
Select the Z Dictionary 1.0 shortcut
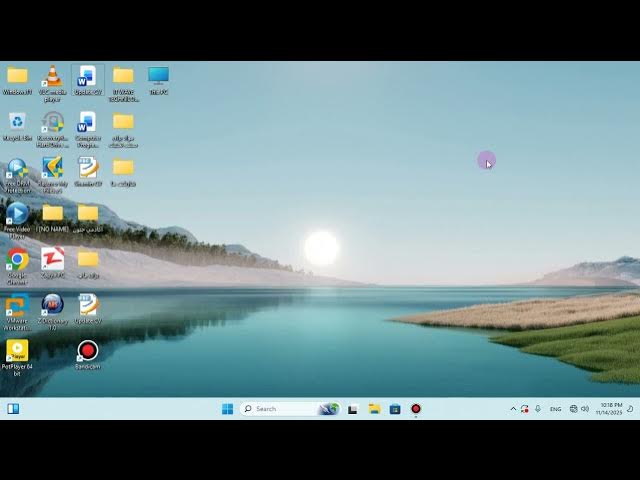tap(53, 312)
